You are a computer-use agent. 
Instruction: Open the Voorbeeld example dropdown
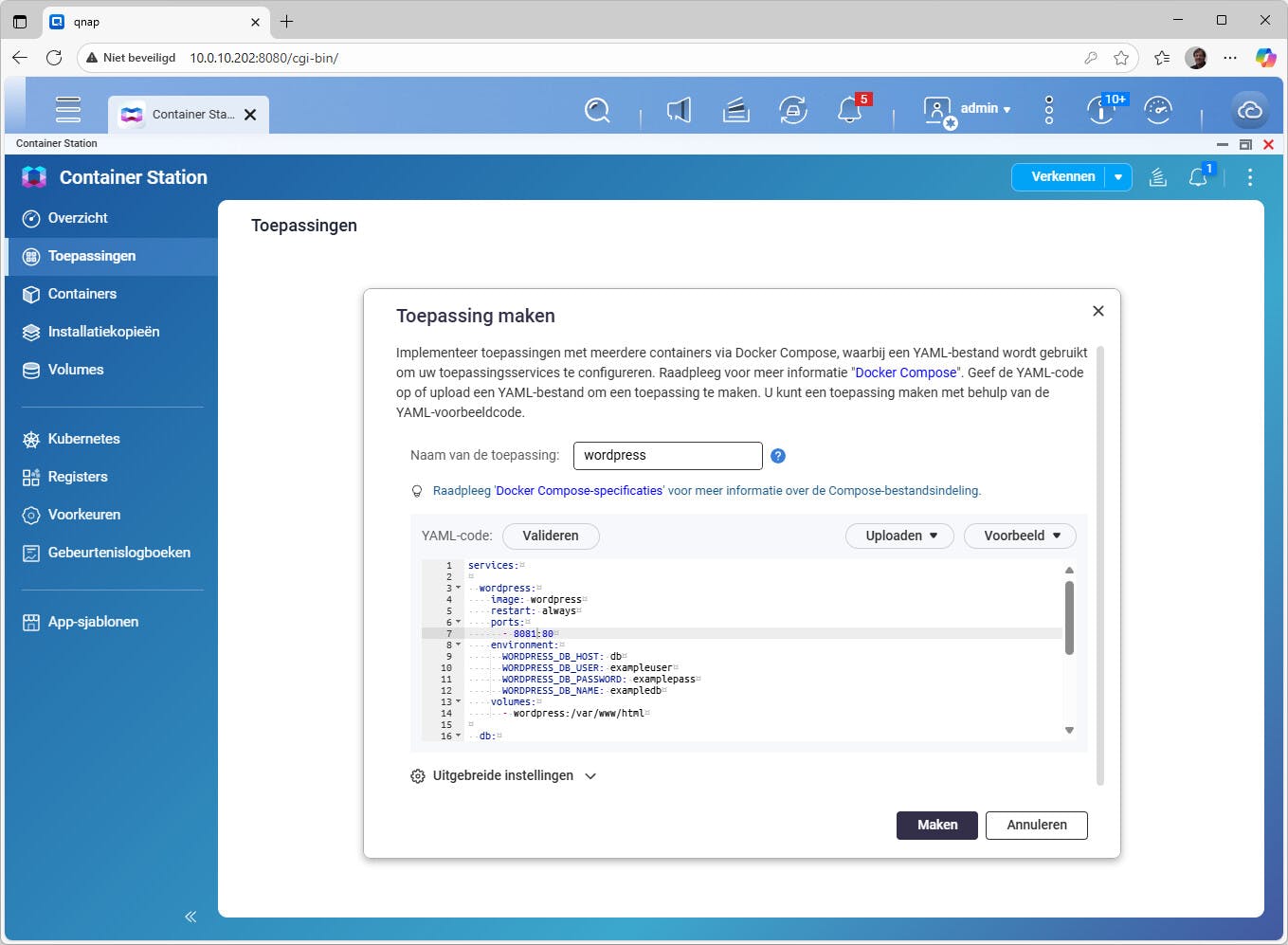coord(1019,536)
